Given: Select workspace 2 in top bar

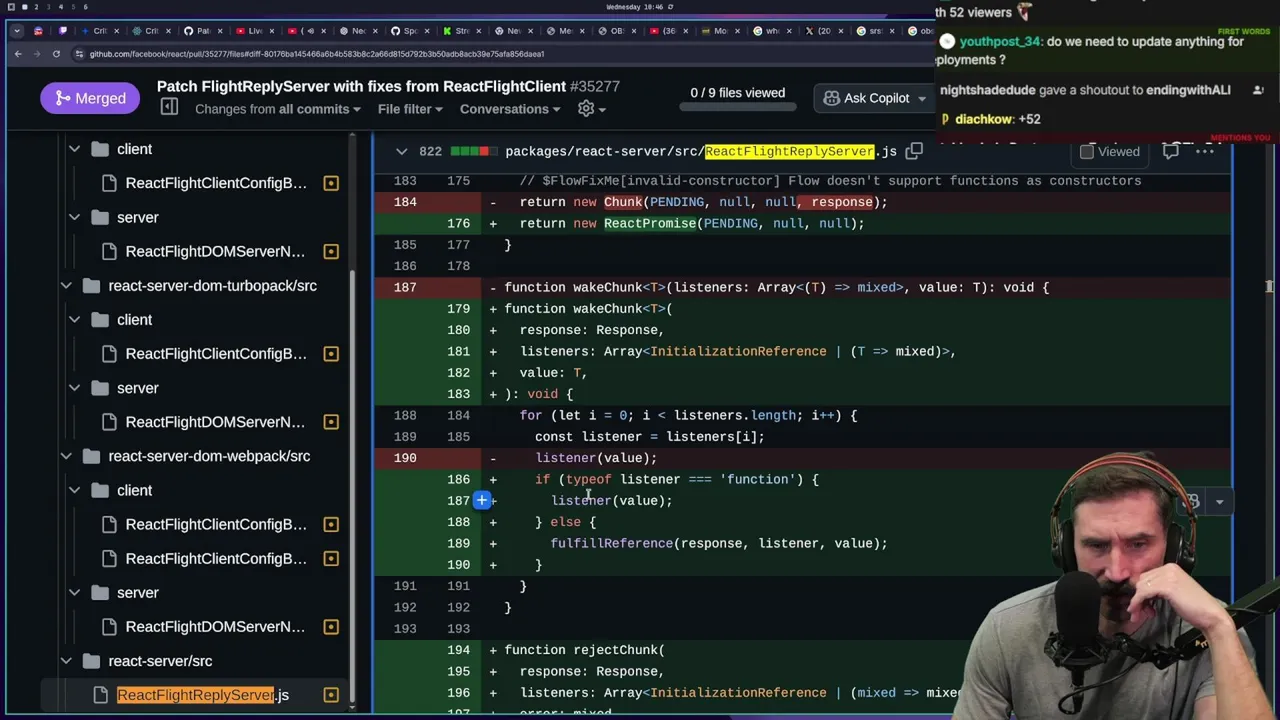Looking at the screenshot, I should tap(36, 7).
